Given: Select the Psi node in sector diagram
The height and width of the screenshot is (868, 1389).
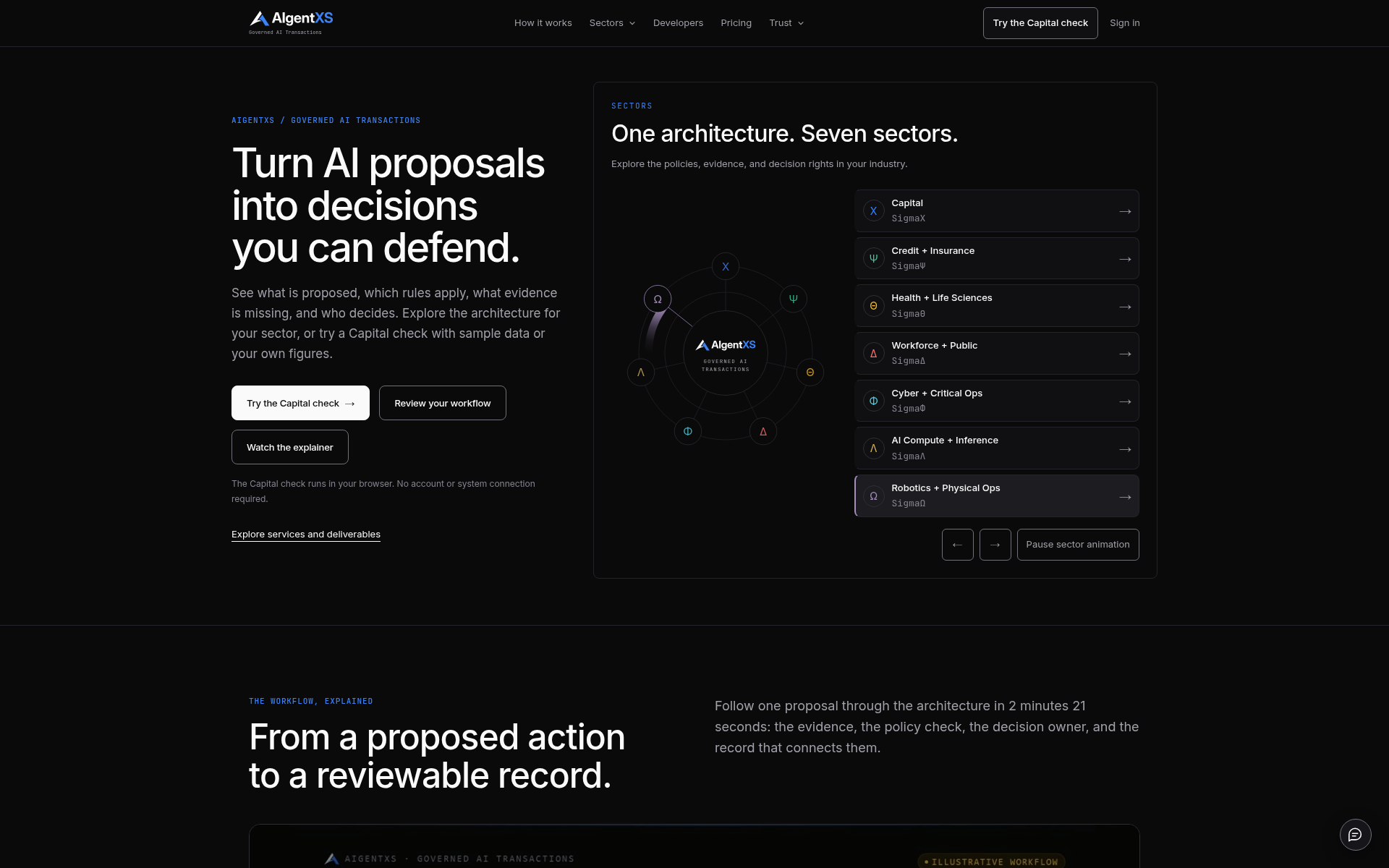Looking at the screenshot, I should coord(794,299).
